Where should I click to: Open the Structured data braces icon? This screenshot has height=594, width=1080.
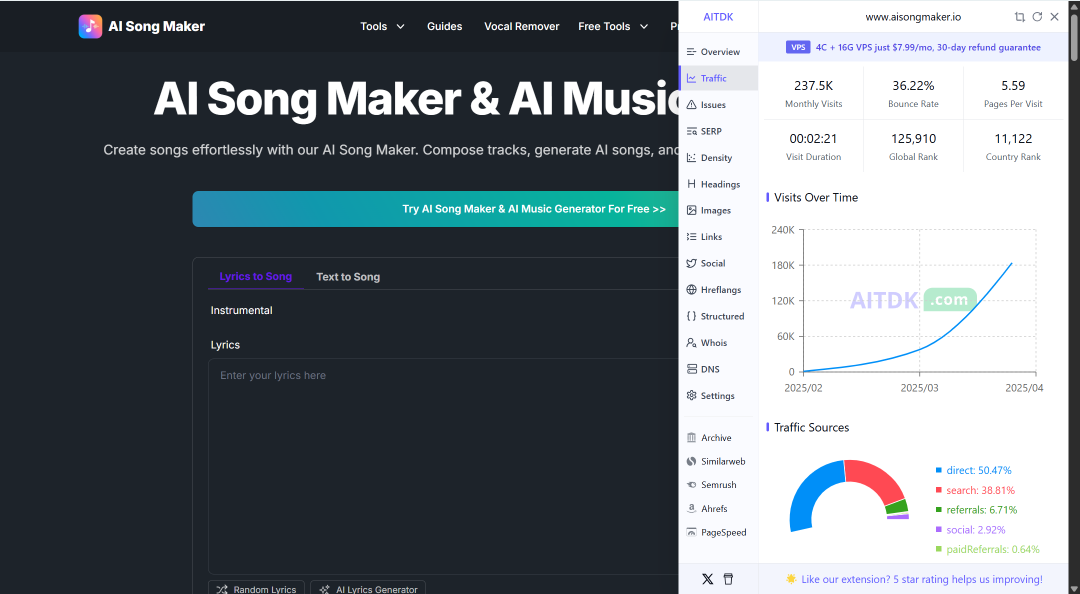pyautogui.click(x=692, y=316)
